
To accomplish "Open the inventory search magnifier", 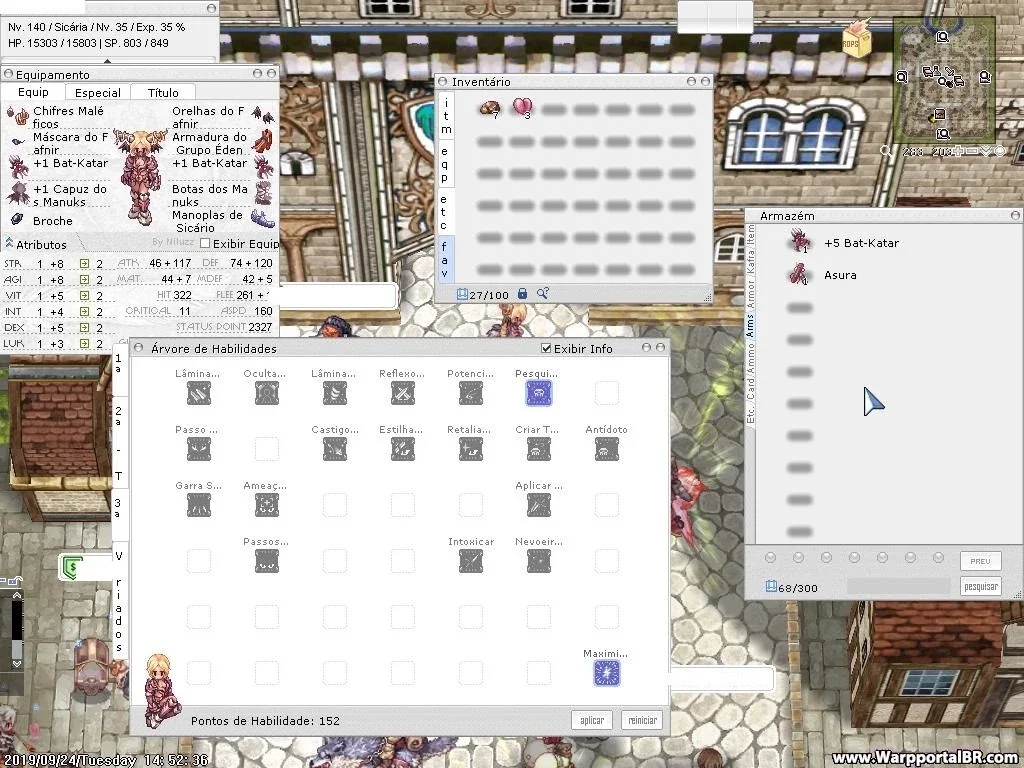I will [x=543, y=294].
